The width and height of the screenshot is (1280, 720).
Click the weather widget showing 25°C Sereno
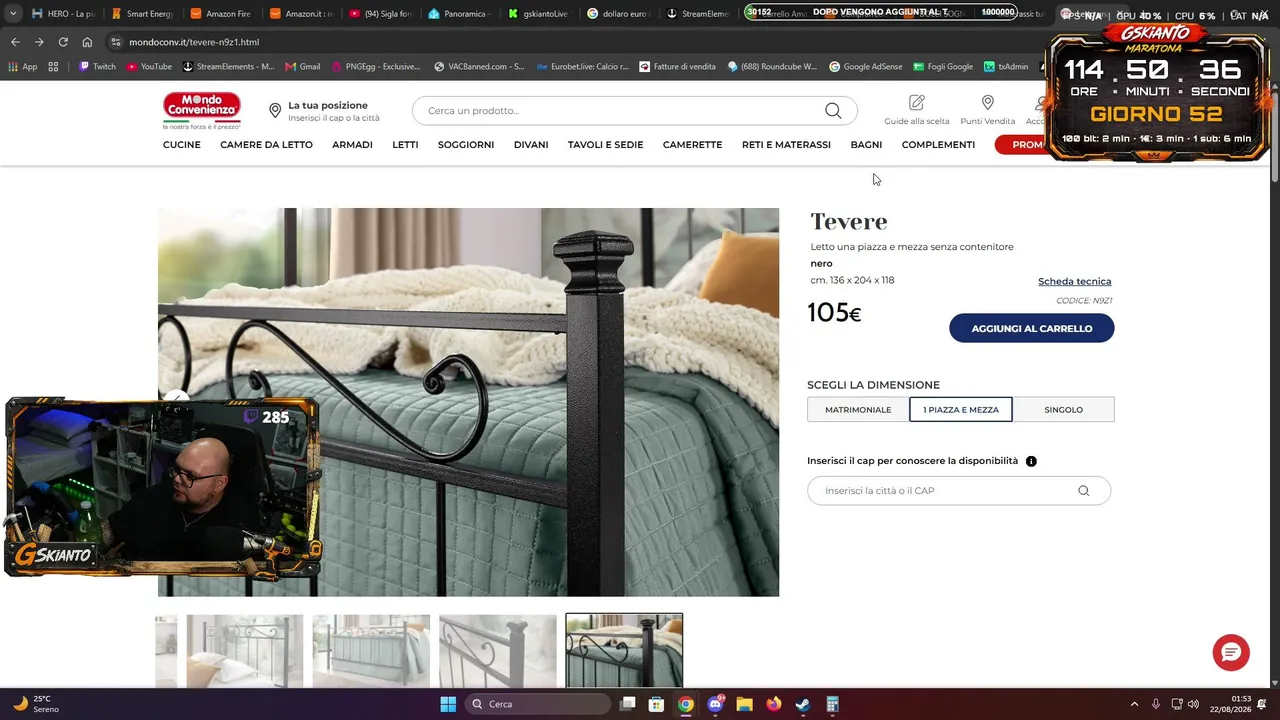(36, 704)
